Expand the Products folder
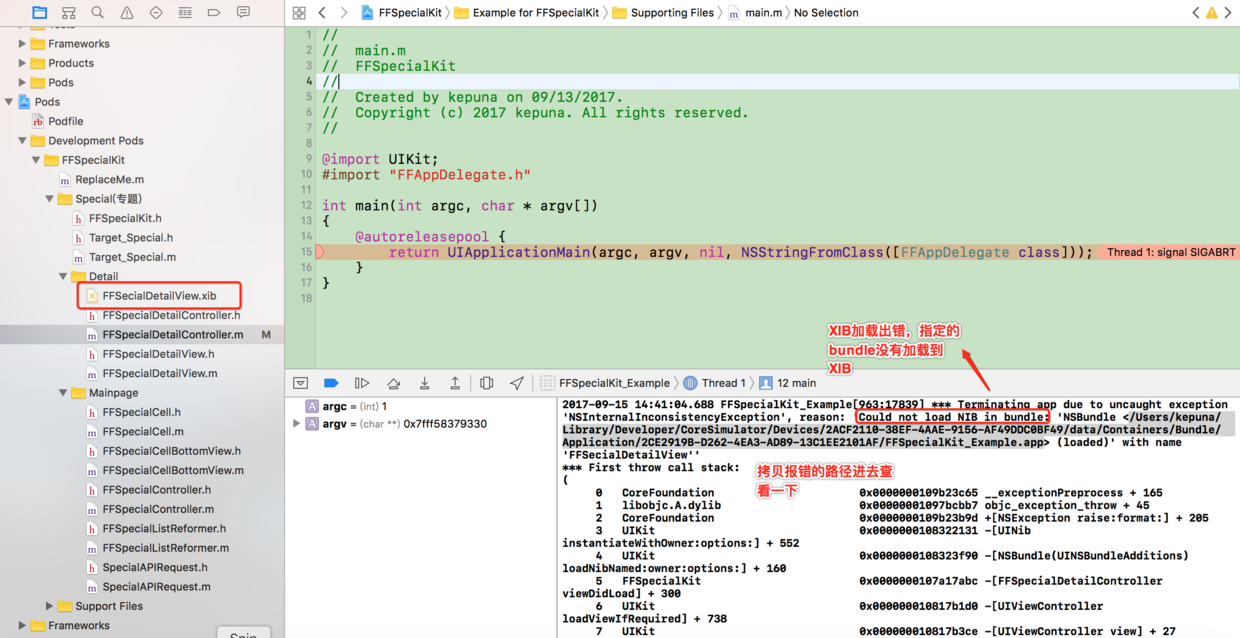 [22, 63]
